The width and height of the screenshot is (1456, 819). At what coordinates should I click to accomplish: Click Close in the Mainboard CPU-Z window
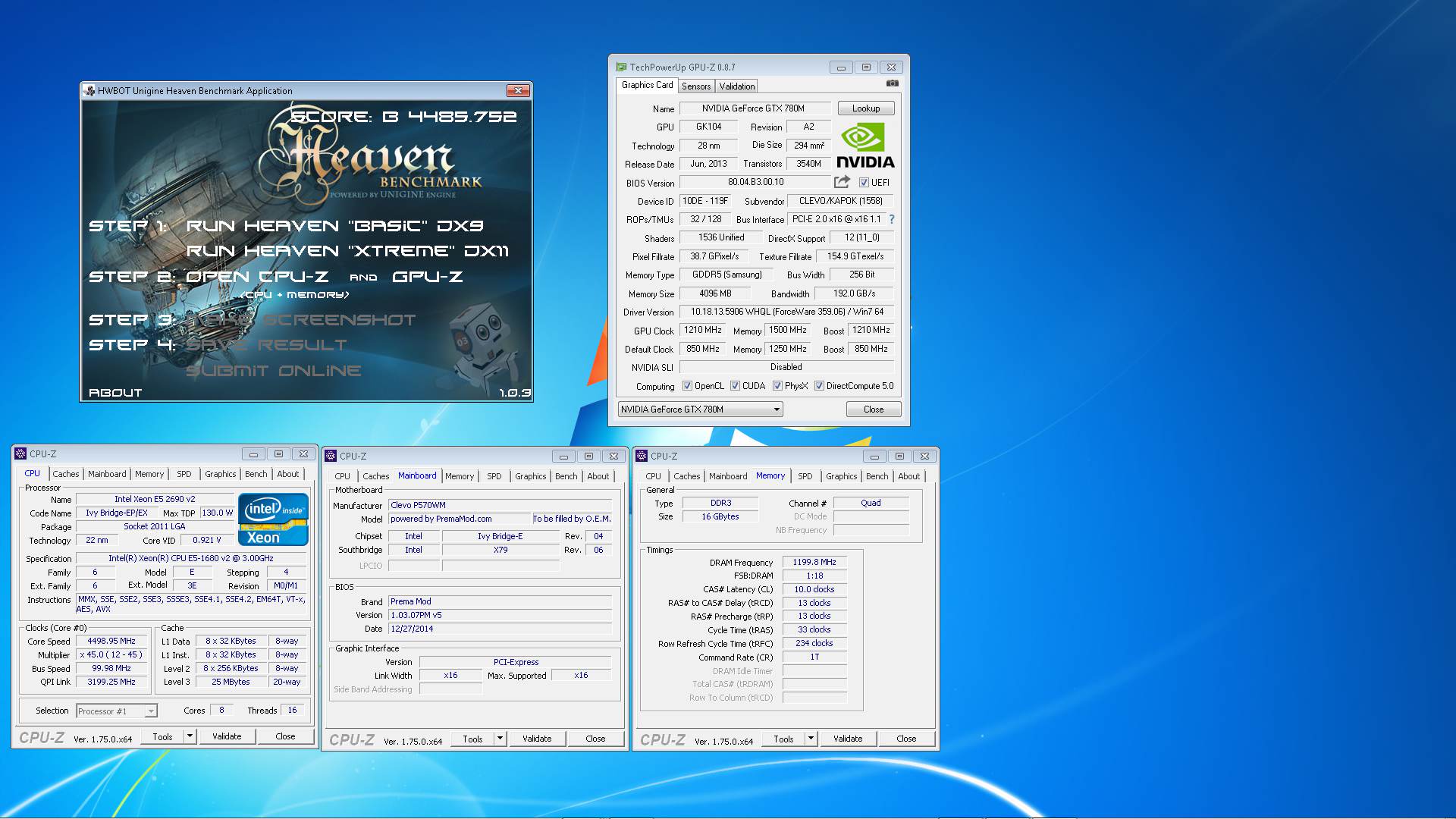[x=595, y=739]
